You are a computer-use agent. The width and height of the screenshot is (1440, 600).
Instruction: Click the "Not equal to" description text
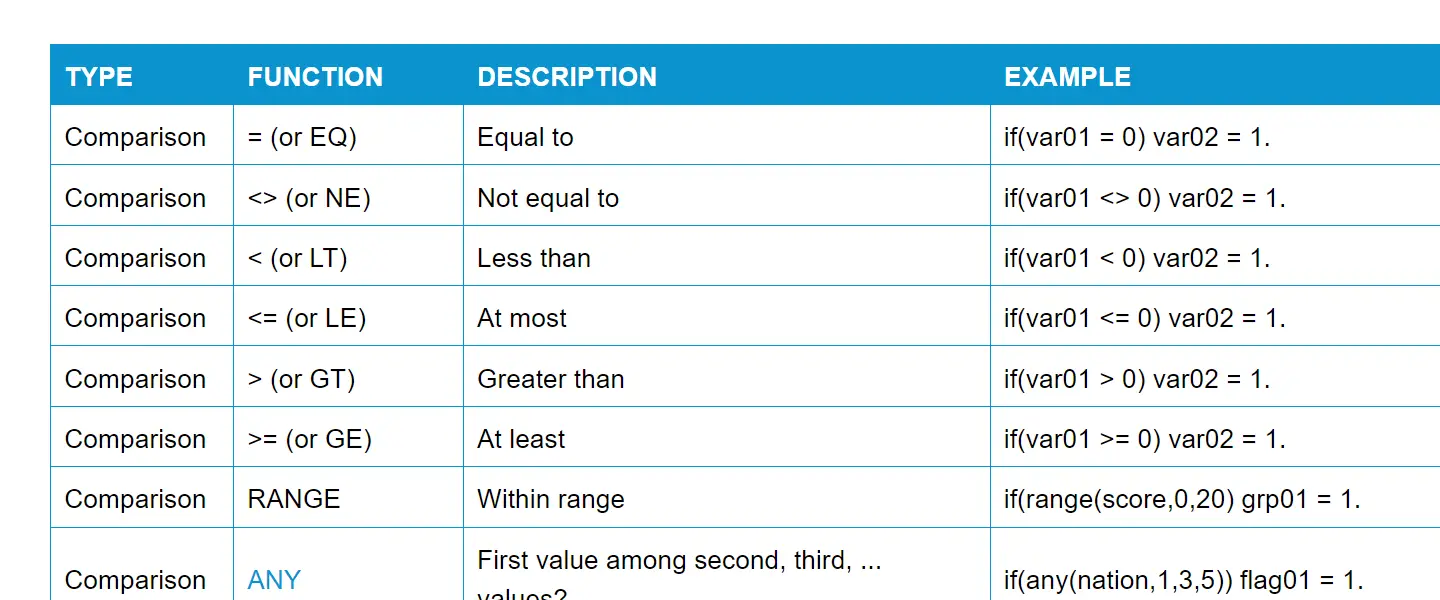click(x=548, y=198)
